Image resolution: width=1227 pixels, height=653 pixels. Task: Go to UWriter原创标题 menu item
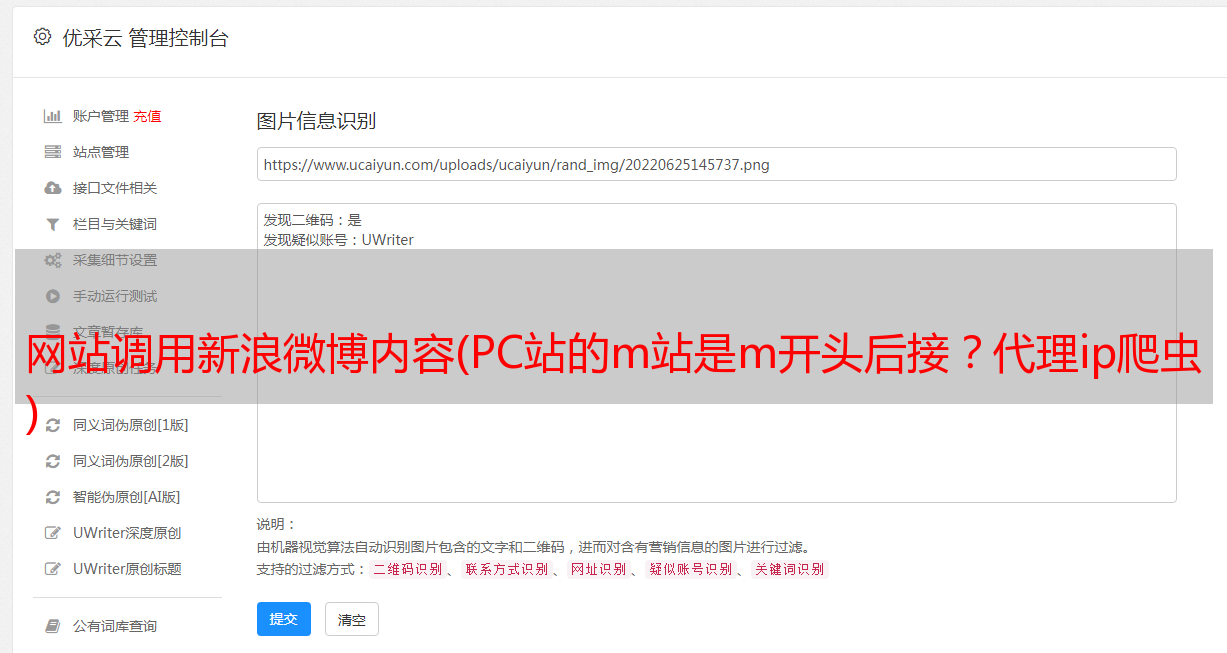(x=127, y=569)
